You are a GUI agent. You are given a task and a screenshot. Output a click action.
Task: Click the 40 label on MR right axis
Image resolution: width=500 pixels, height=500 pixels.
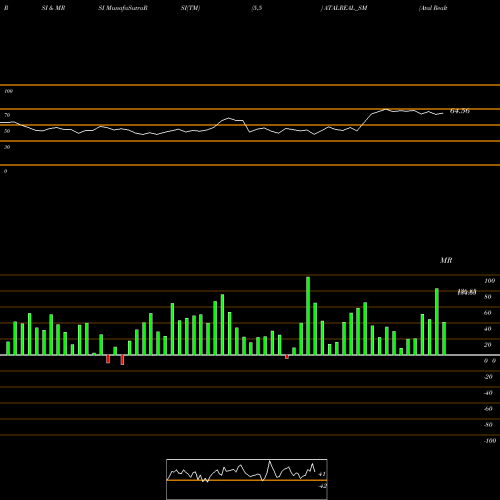[488, 329]
